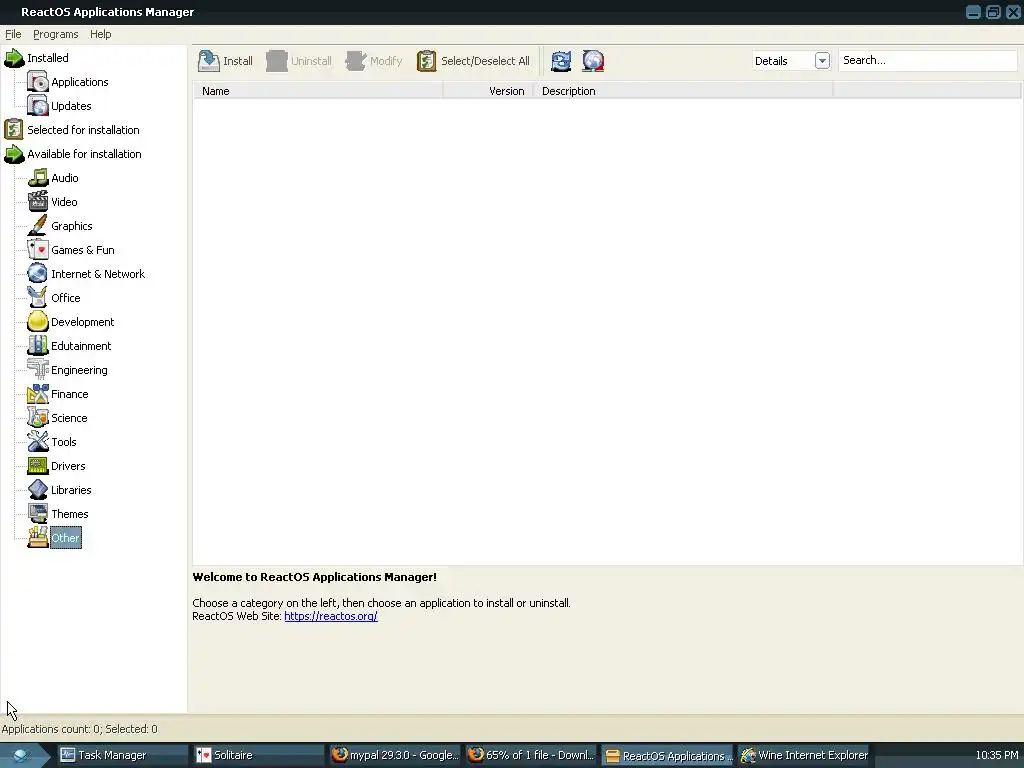Click the Other category toolbox icon
The height and width of the screenshot is (768, 1024).
point(38,538)
